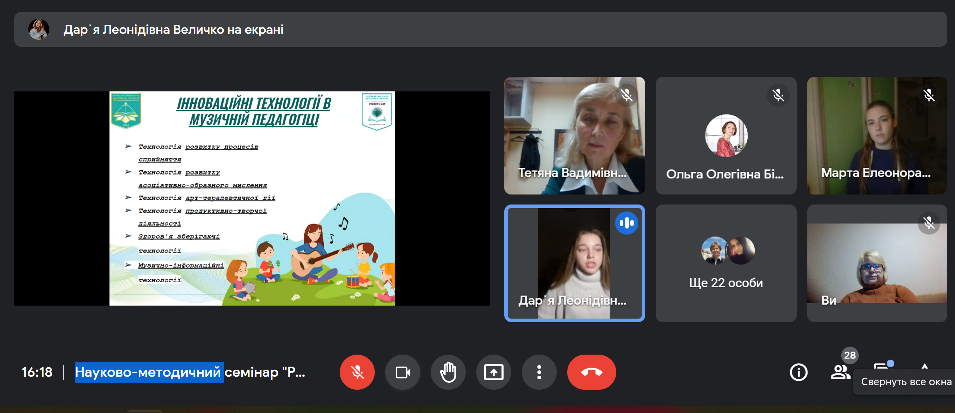Open the chat panel icon
The height and width of the screenshot is (413, 955).
click(x=882, y=368)
